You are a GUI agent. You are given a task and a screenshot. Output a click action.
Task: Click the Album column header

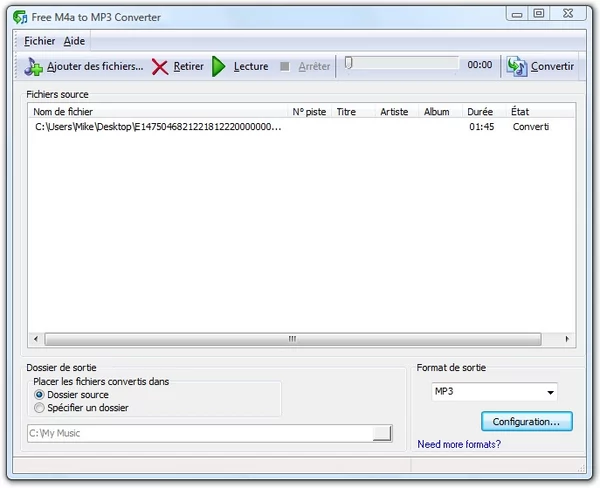click(x=440, y=112)
